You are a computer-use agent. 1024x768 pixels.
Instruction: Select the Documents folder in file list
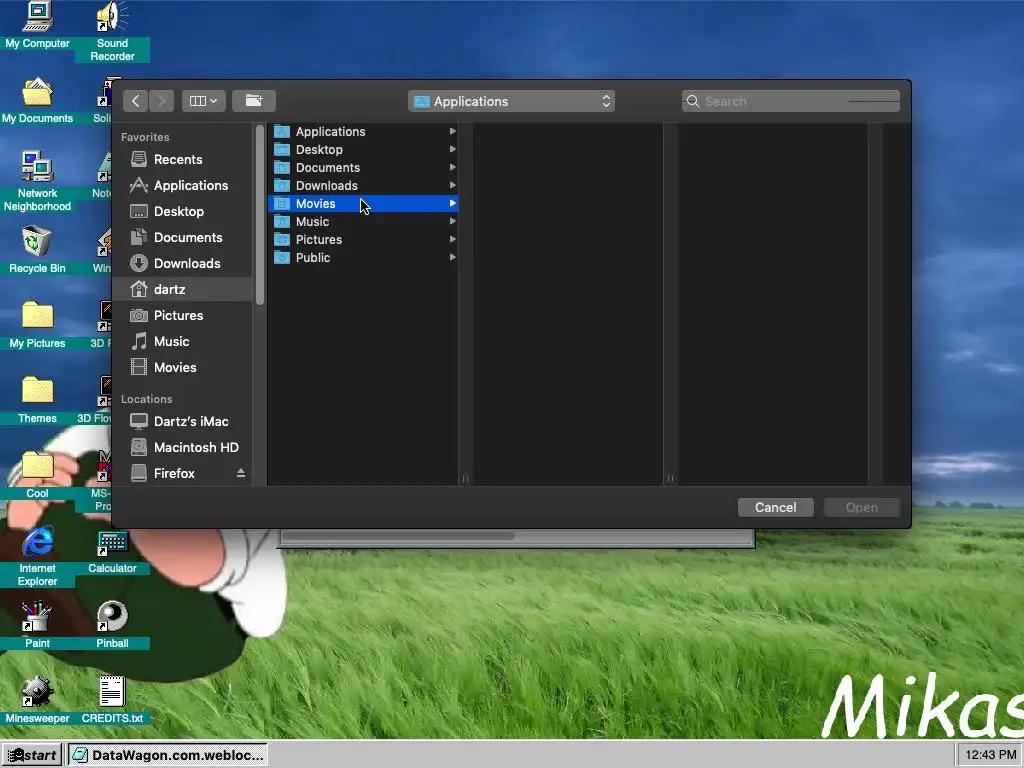pos(363,168)
